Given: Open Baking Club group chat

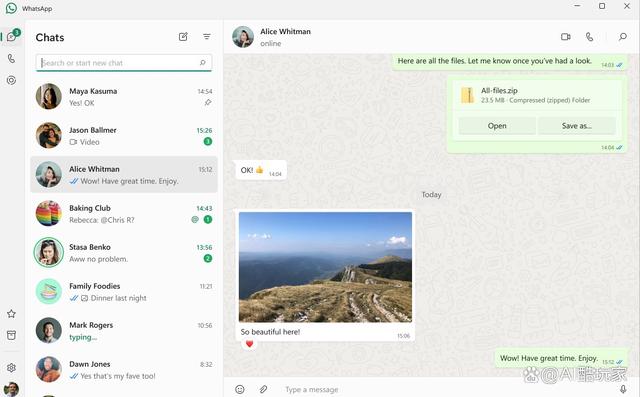Looking at the screenshot, I should tap(124, 214).
